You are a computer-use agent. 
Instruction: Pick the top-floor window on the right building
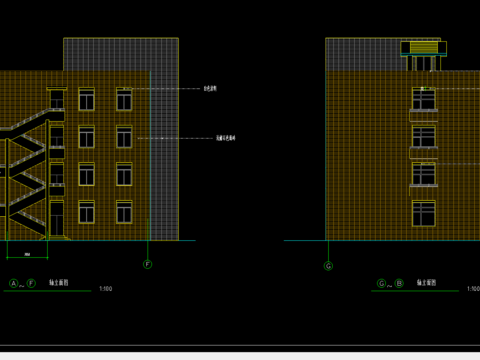coord(424,99)
